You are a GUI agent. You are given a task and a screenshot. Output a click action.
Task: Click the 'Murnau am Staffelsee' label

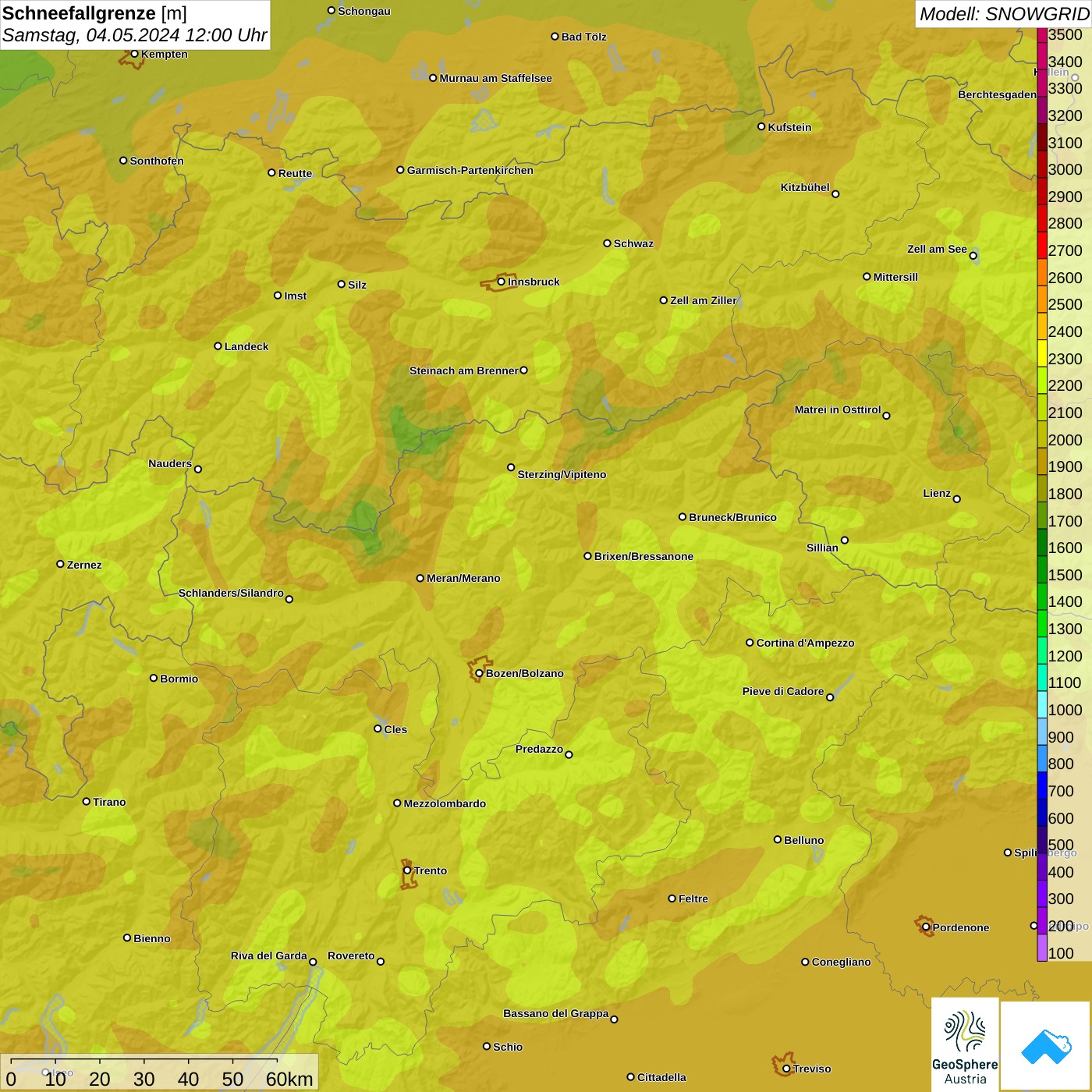495,78
